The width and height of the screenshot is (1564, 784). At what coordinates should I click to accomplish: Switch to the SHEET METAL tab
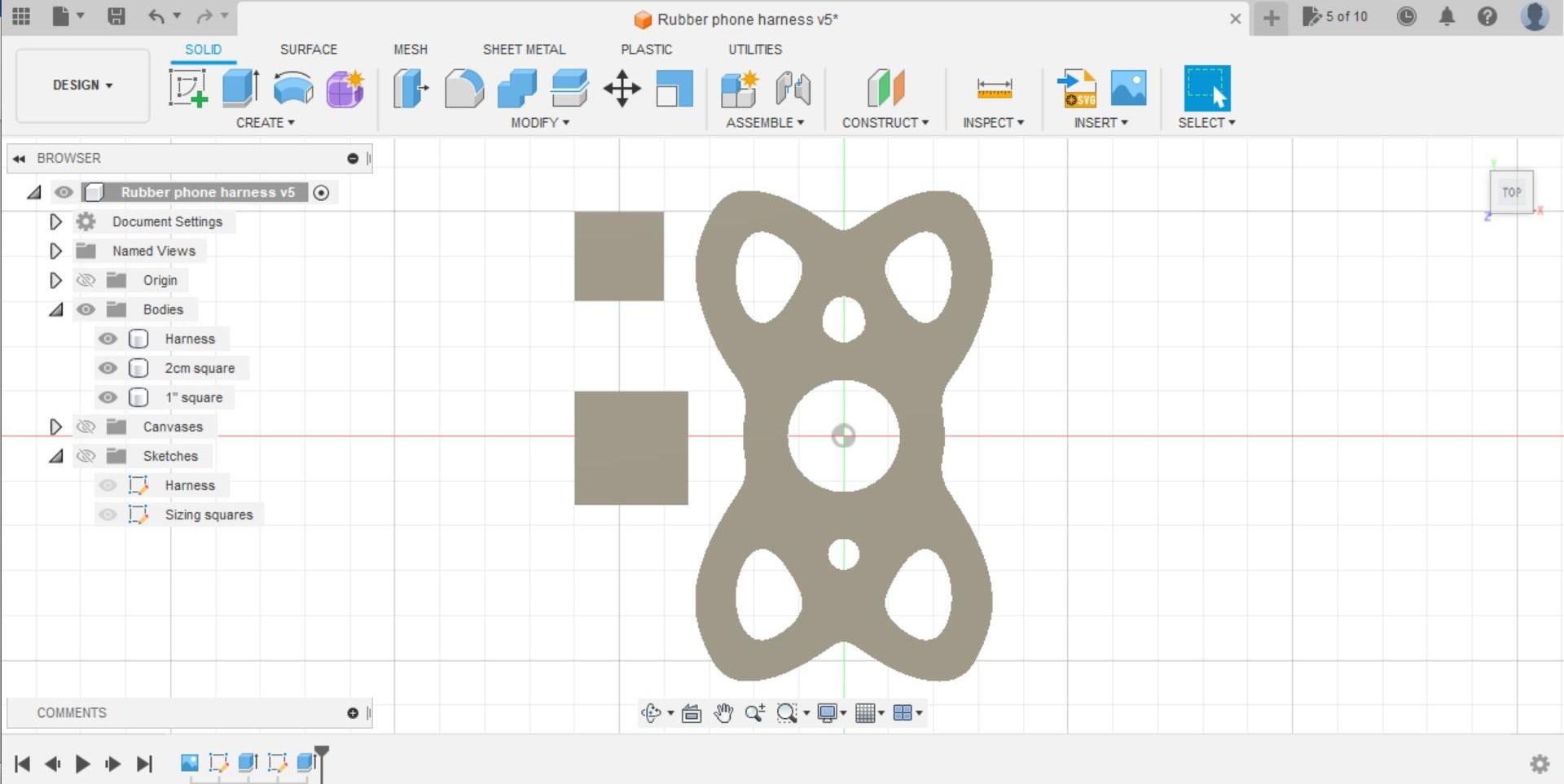[x=524, y=49]
